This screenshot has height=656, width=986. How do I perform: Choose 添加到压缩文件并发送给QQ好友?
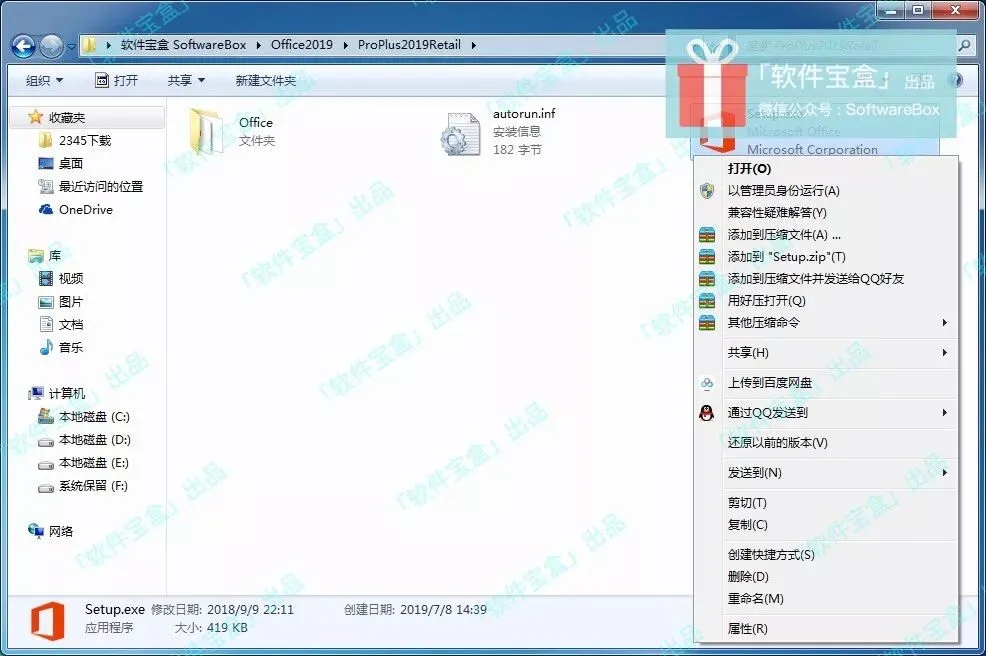(826, 279)
